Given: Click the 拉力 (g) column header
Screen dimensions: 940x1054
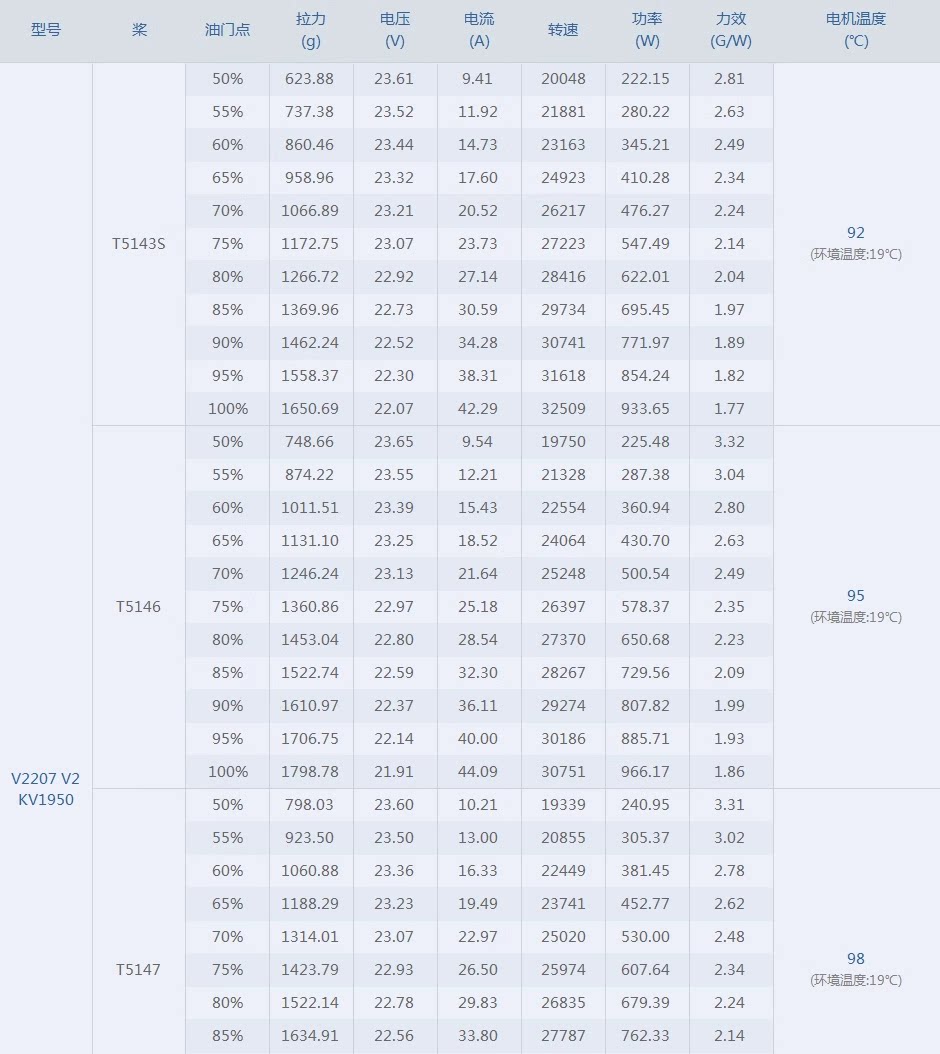Looking at the screenshot, I should tap(311, 30).
